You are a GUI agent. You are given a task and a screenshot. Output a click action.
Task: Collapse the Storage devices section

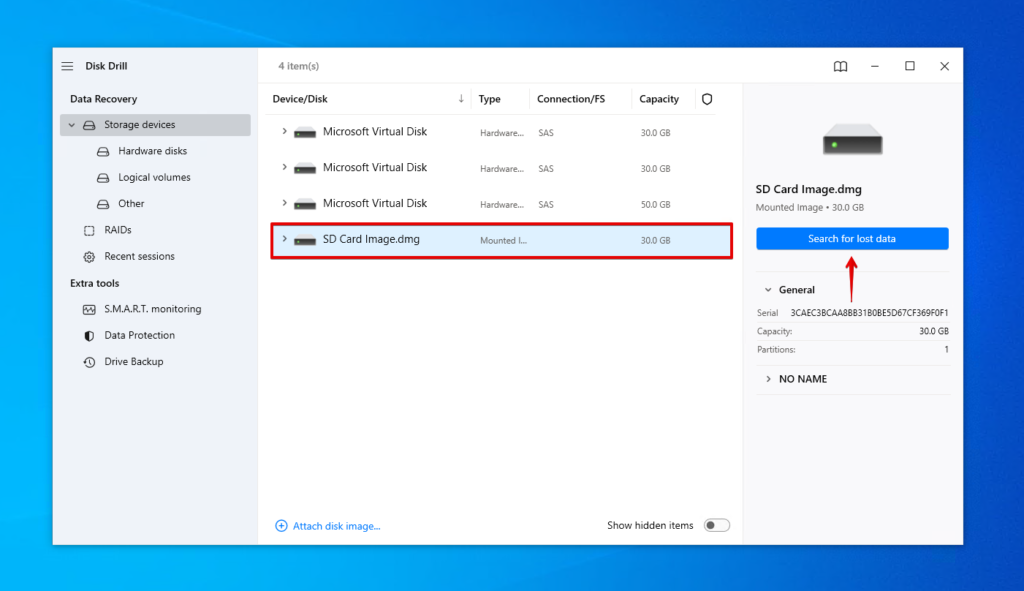tap(70, 124)
